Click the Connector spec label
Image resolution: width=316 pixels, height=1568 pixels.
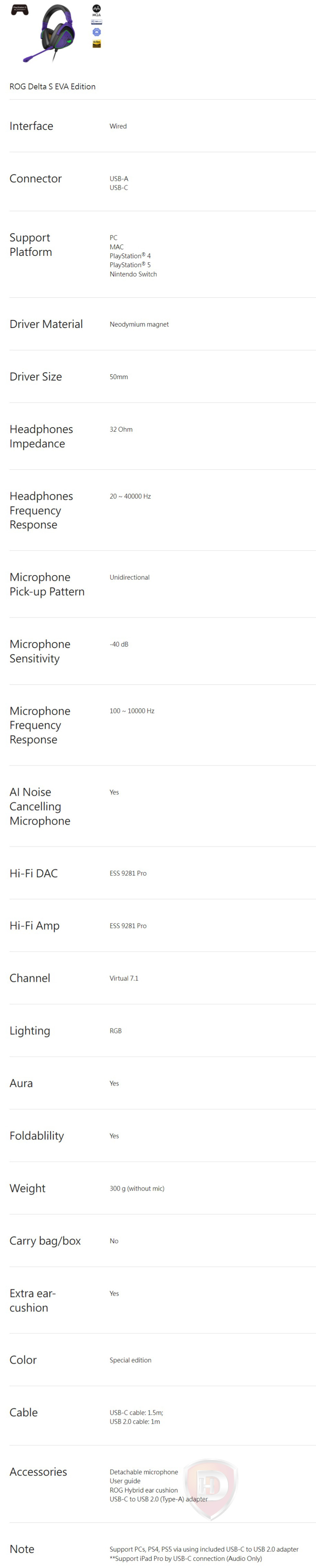coord(35,178)
